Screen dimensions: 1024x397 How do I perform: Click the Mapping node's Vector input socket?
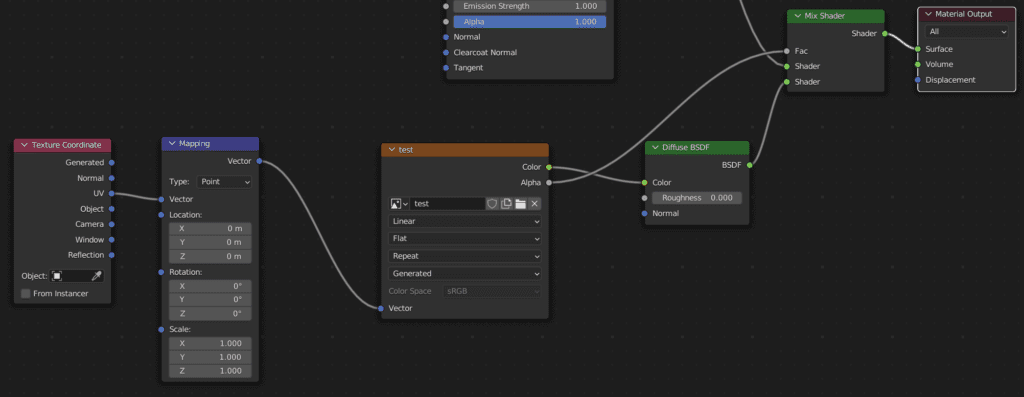click(x=161, y=199)
